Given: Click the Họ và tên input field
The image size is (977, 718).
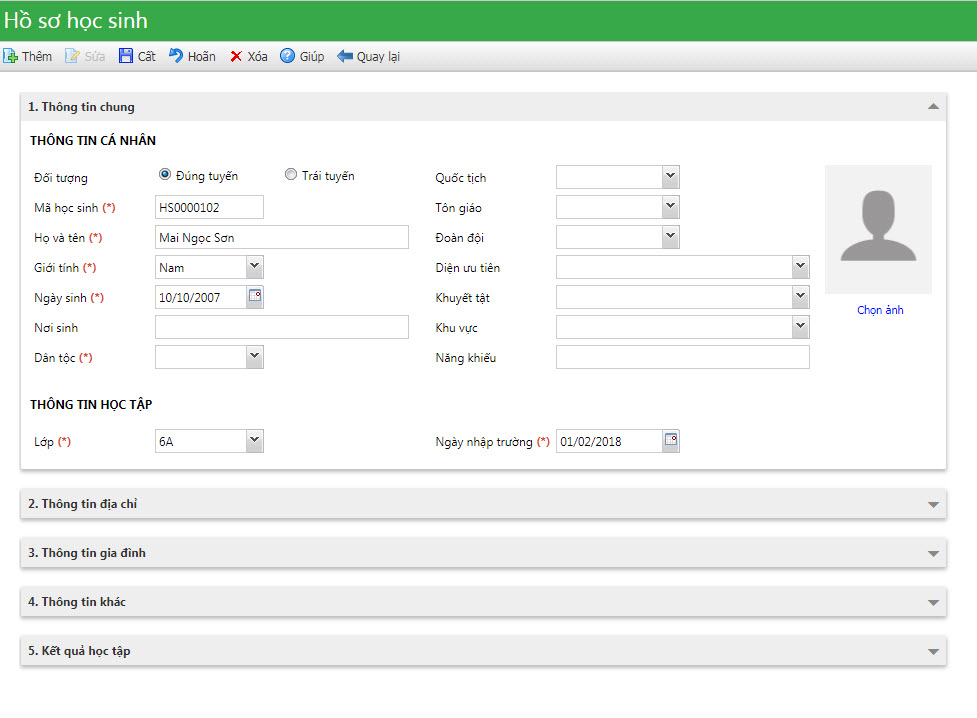Looking at the screenshot, I should pos(282,237).
